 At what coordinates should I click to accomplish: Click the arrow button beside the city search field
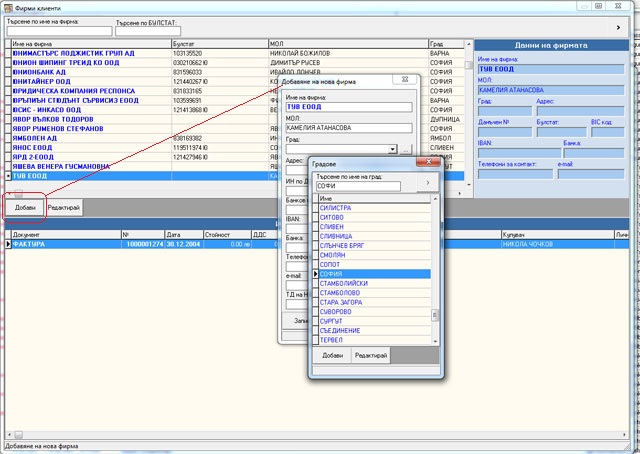[427, 182]
